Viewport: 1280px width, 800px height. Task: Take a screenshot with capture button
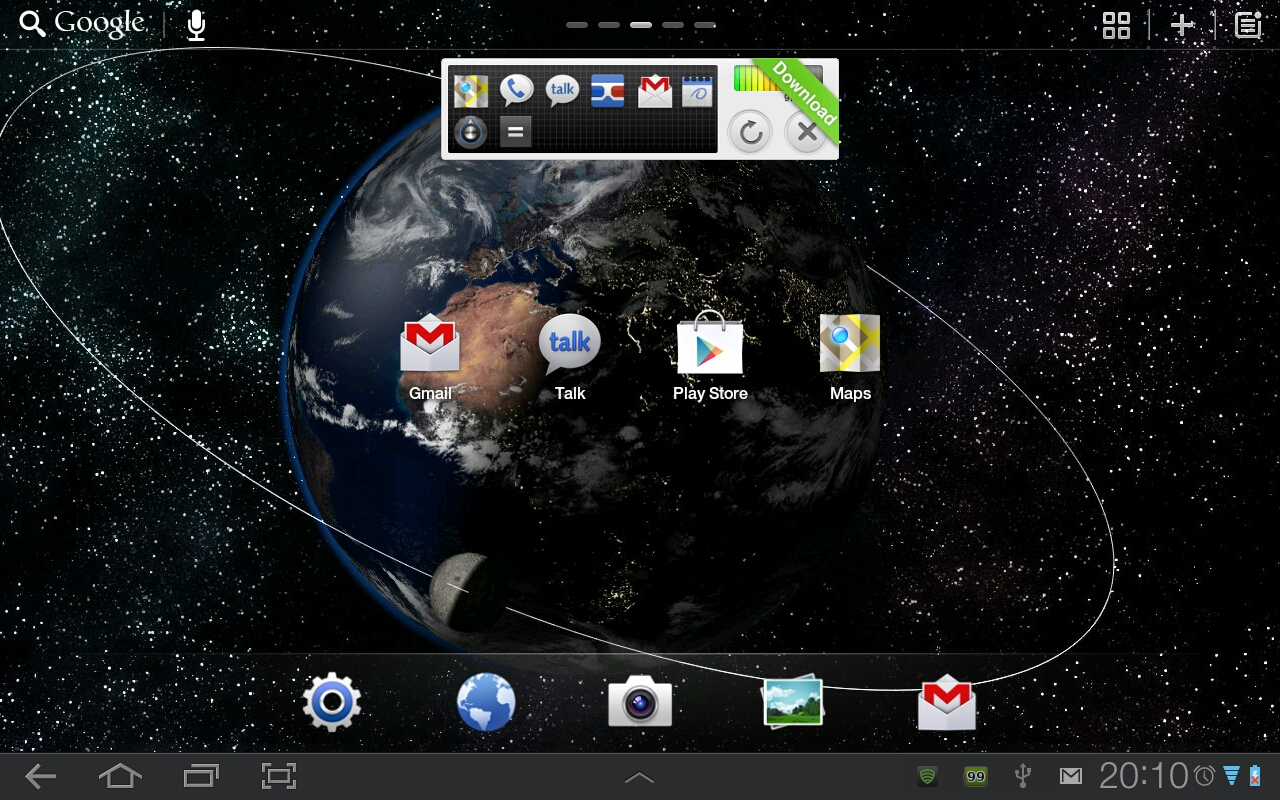click(x=279, y=776)
